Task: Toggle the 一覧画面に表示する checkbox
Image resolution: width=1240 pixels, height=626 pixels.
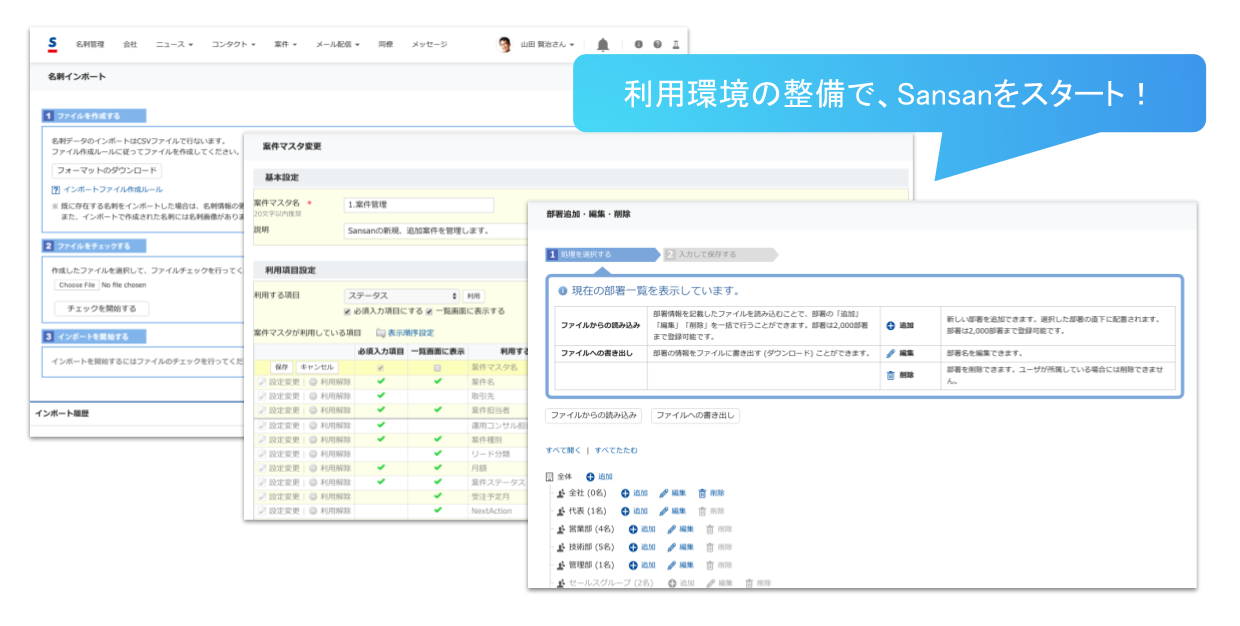Action: (428, 311)
